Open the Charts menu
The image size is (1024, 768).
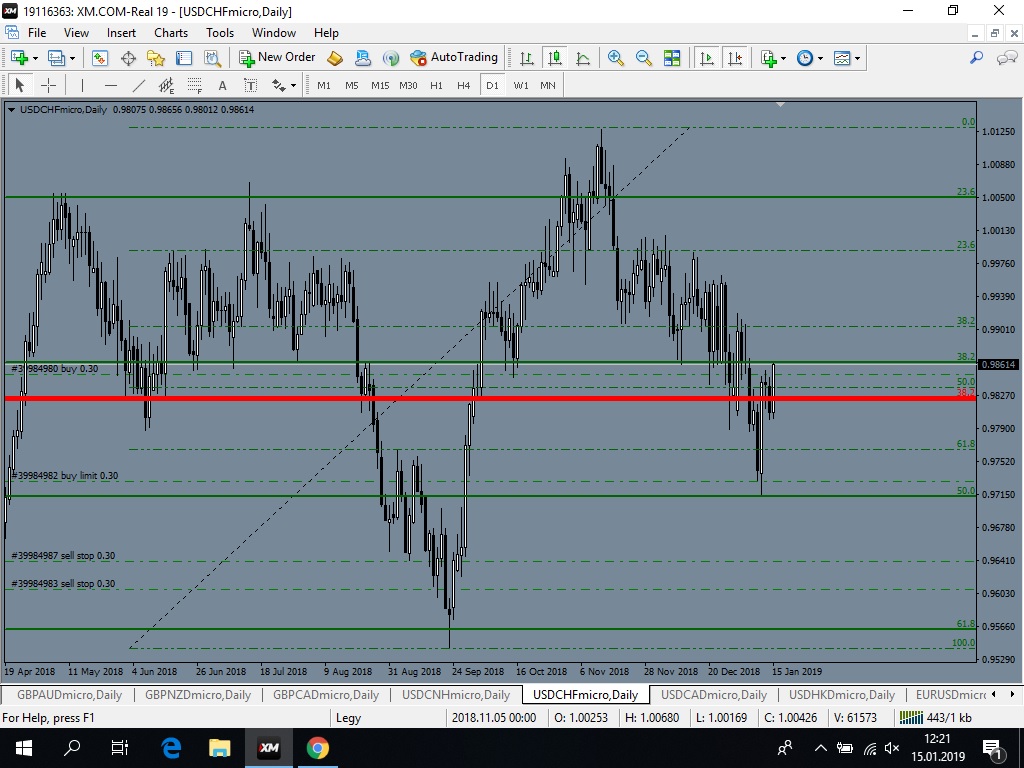coord(171,32)
